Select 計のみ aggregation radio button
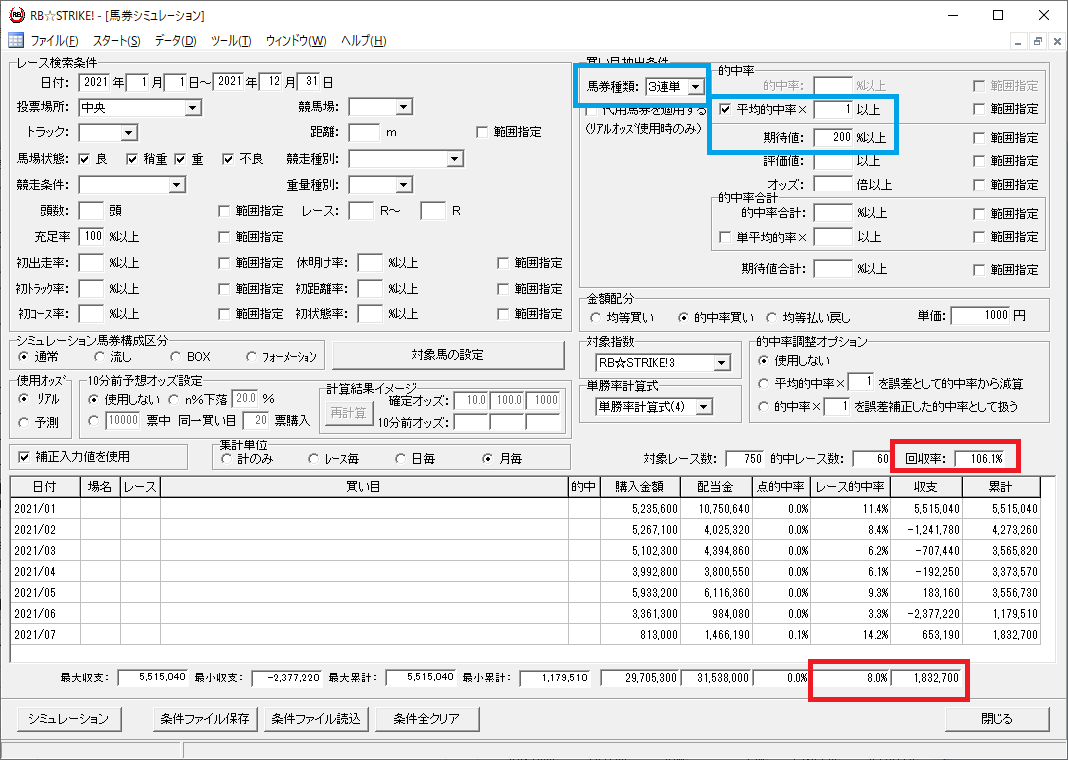 (x=227, y=459)
